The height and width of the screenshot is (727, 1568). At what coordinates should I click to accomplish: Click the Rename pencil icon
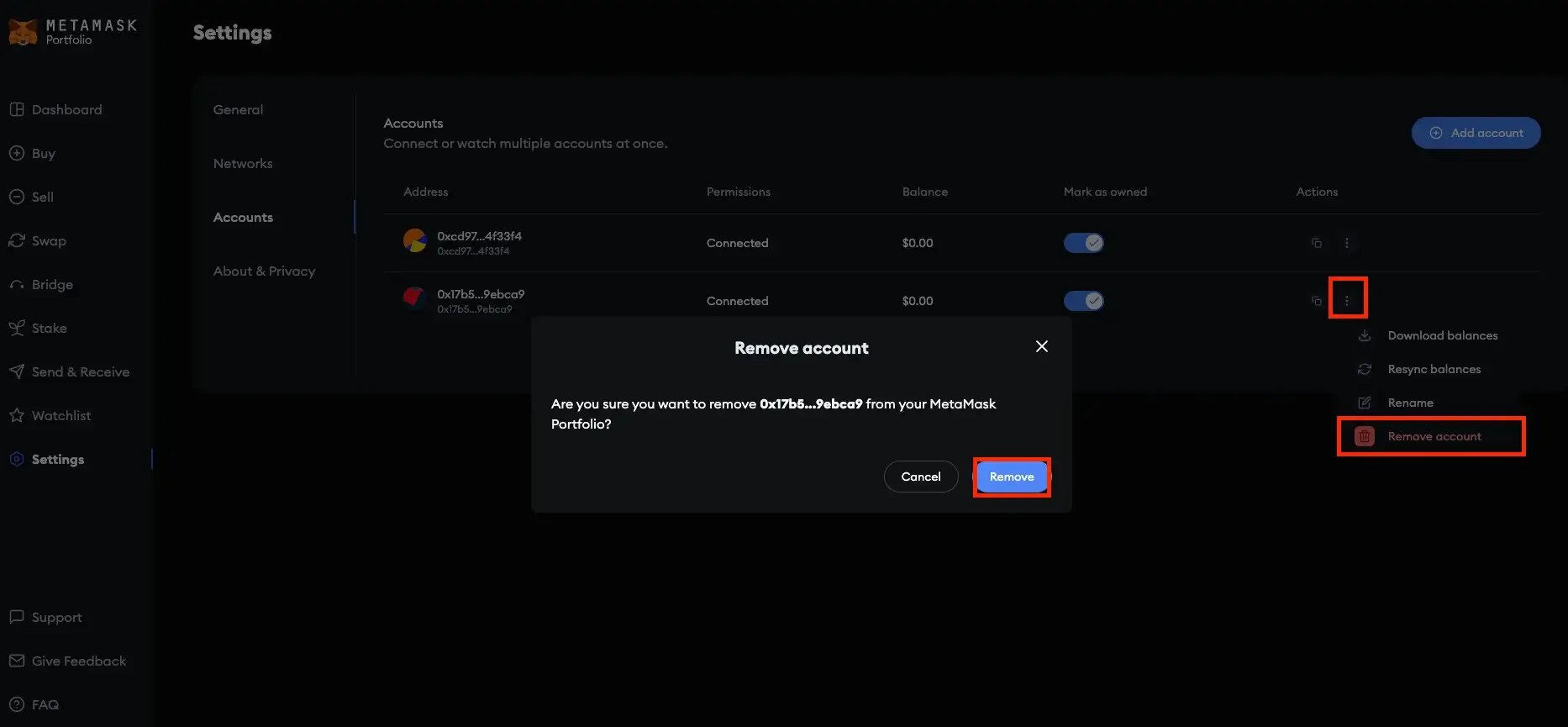tap(1365, 403)
